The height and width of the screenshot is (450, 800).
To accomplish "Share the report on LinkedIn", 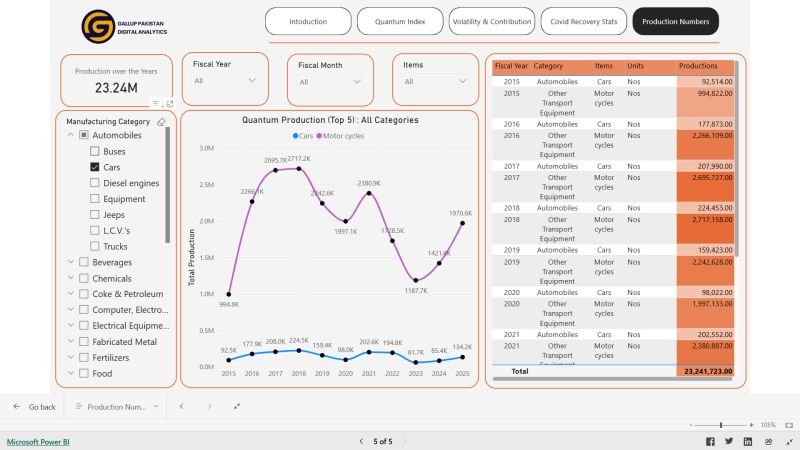I will (x=746, y=441).
